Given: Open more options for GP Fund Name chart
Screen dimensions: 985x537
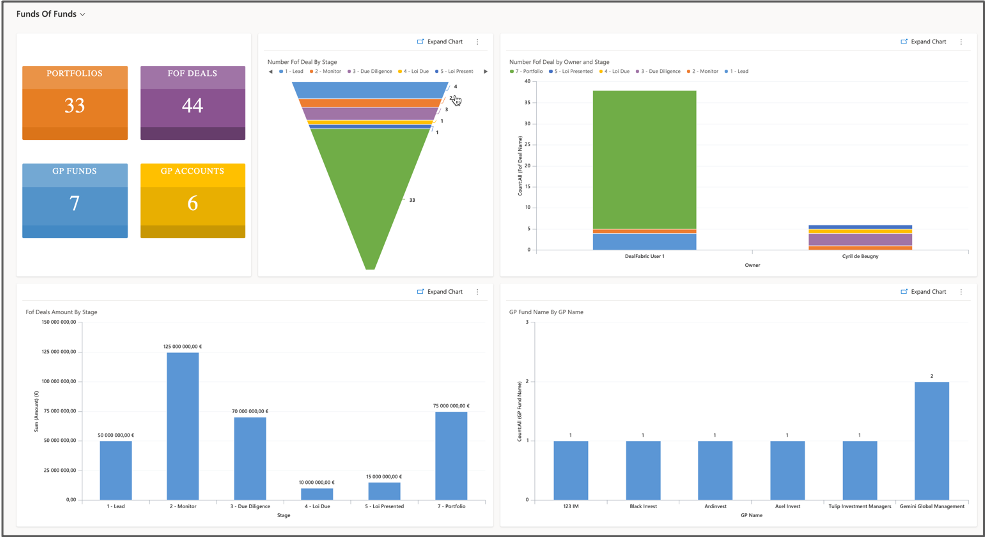Looking at the screenshot, I should [961, 291].
